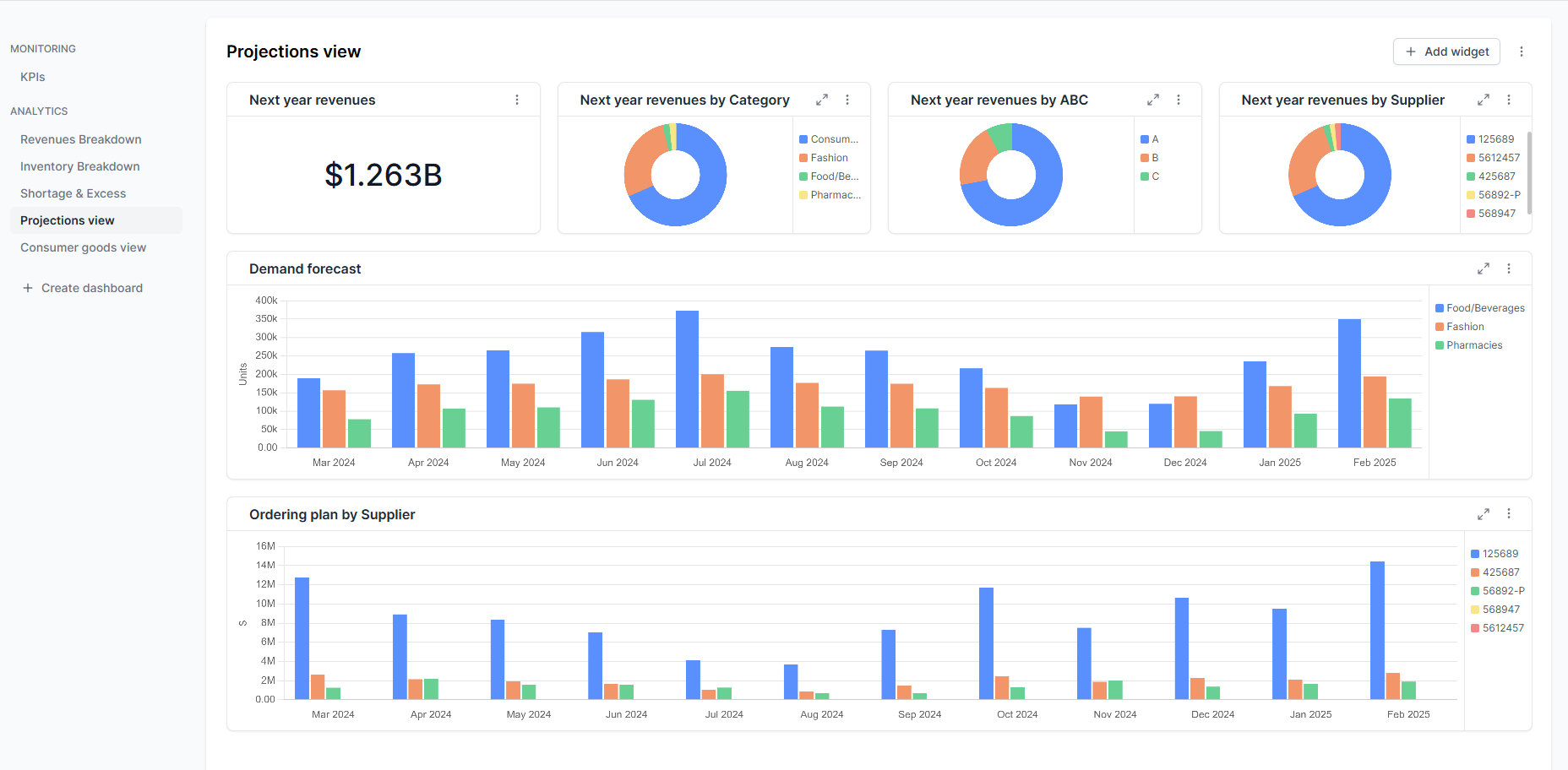Open more options for revenues by ABC widget

click(1179, 100)
